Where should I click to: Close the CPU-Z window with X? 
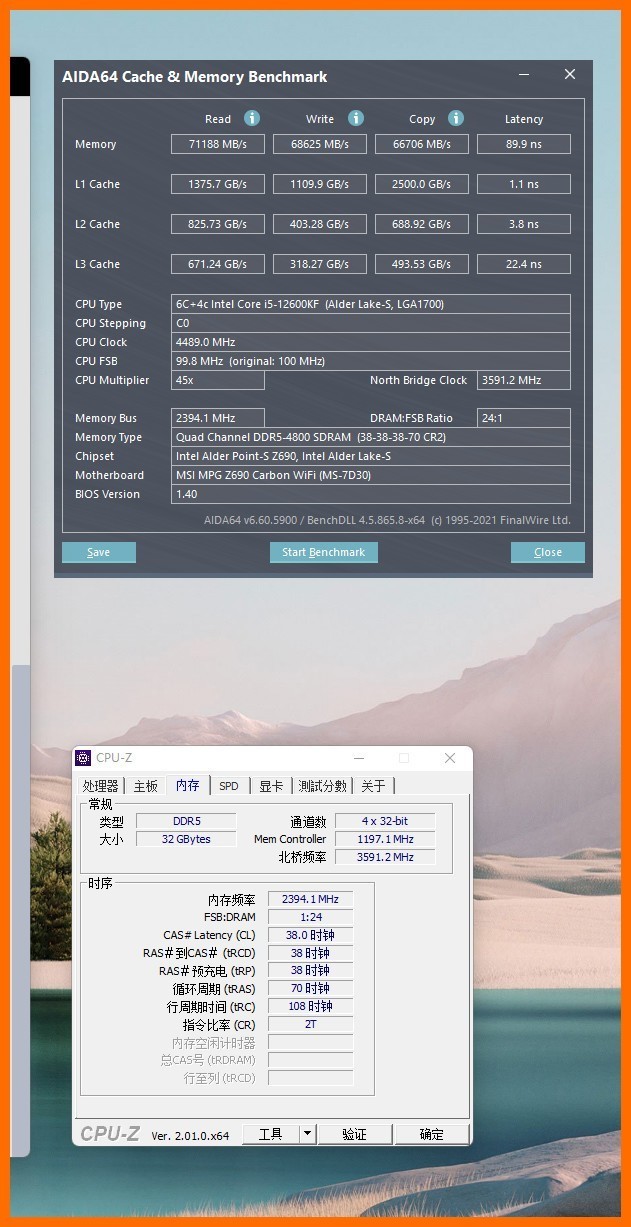450,758
